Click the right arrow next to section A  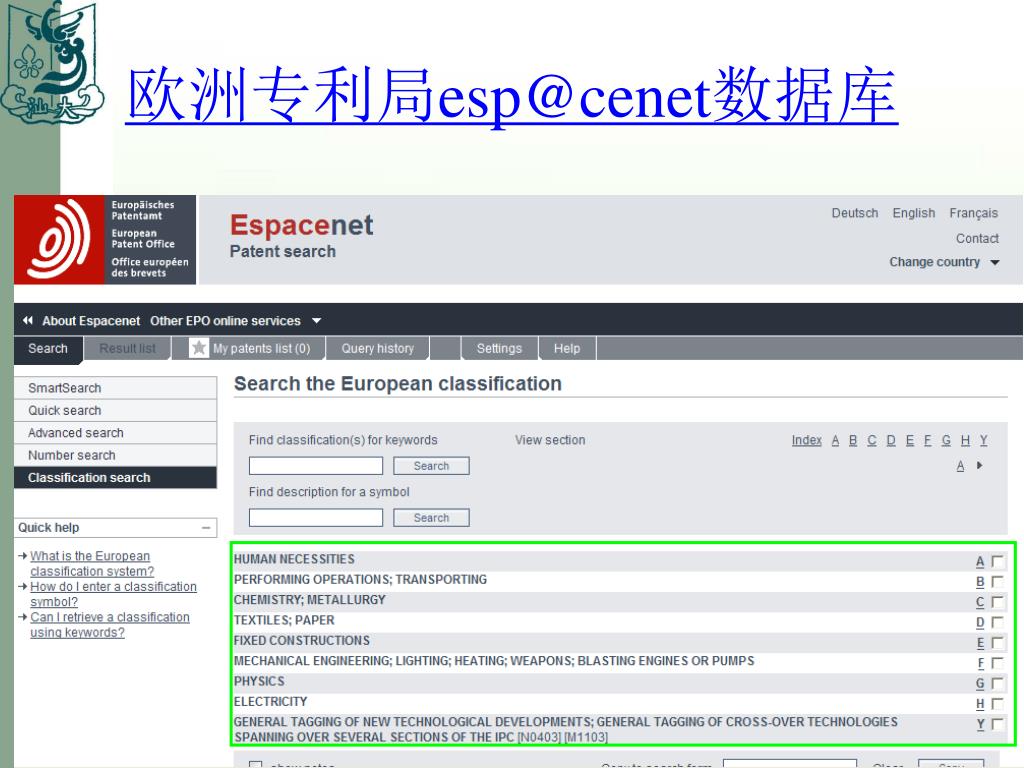pos(980,466)
